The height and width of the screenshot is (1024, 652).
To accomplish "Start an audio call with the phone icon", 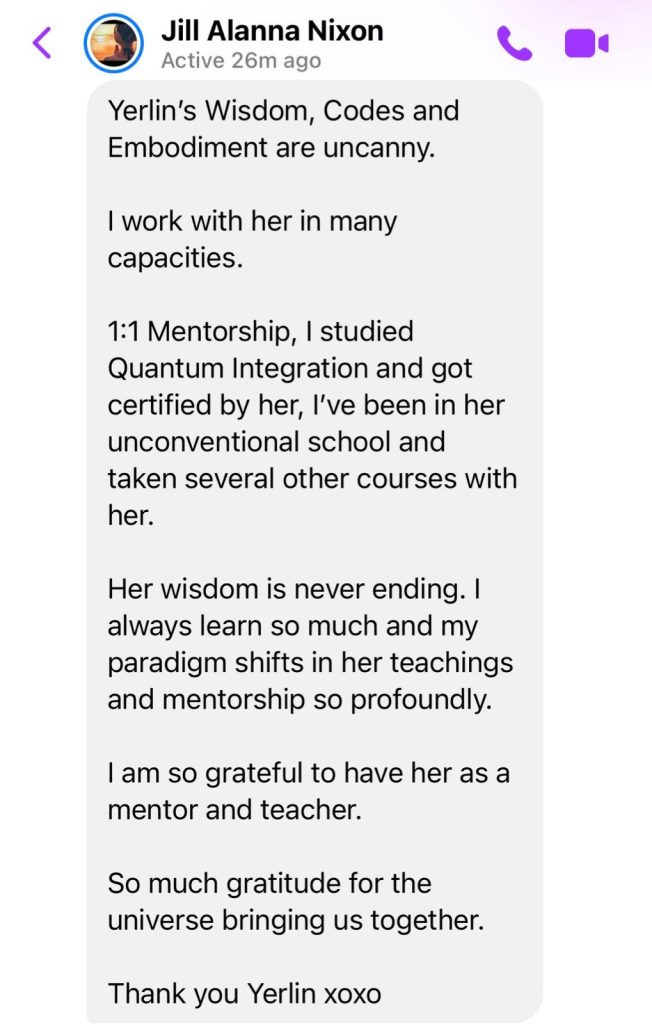I will coord(514,44).
